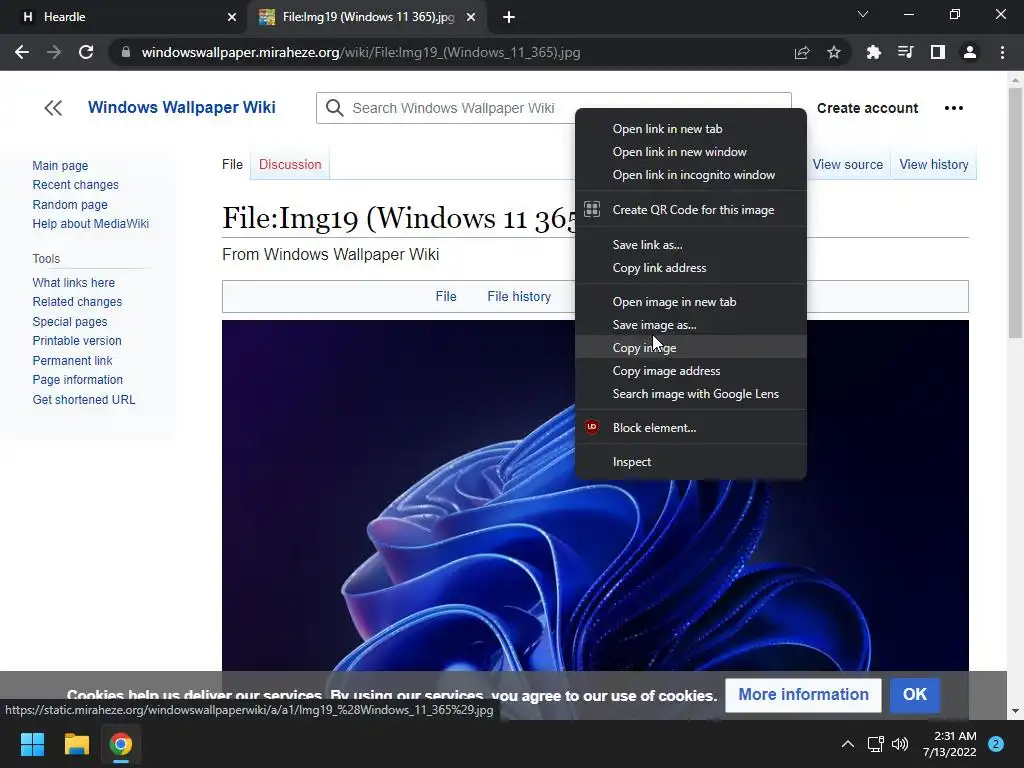Open the wiki three-dot more menu
Screen dimensions: 1024x768
coord(953,108)
